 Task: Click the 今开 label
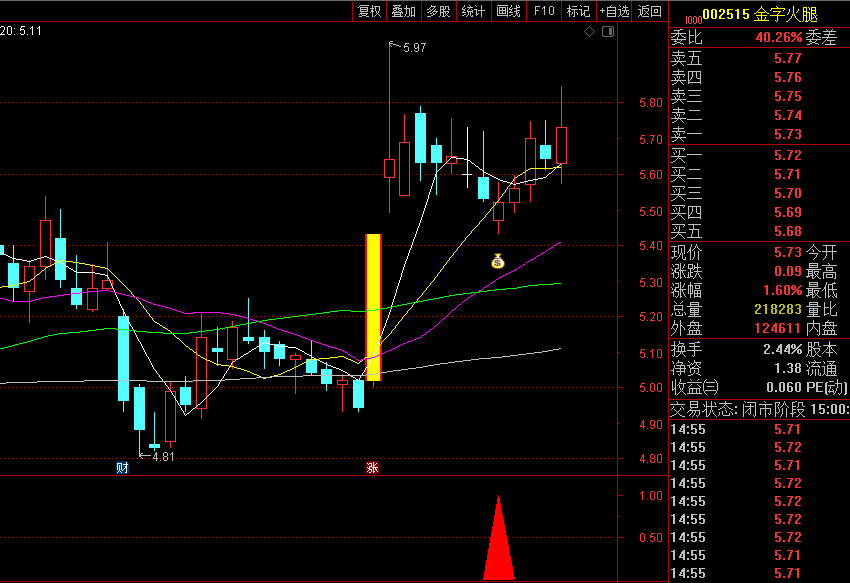point(821,252)
